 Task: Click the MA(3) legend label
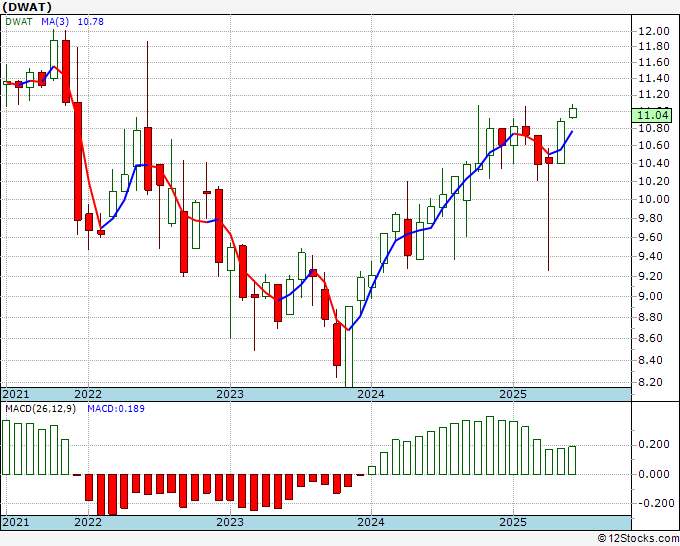[55, 21]
